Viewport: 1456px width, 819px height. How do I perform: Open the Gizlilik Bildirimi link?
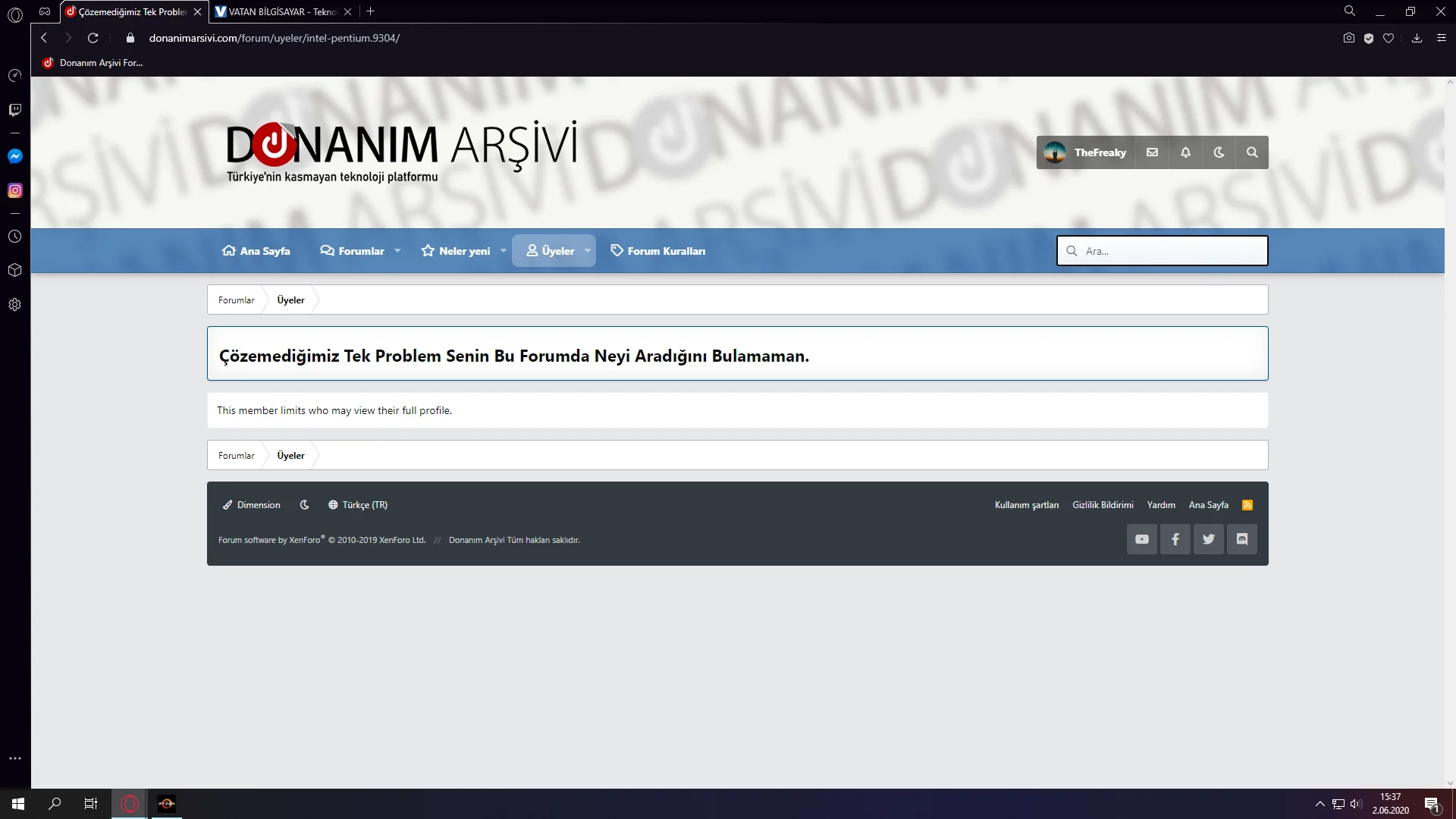1102,504
